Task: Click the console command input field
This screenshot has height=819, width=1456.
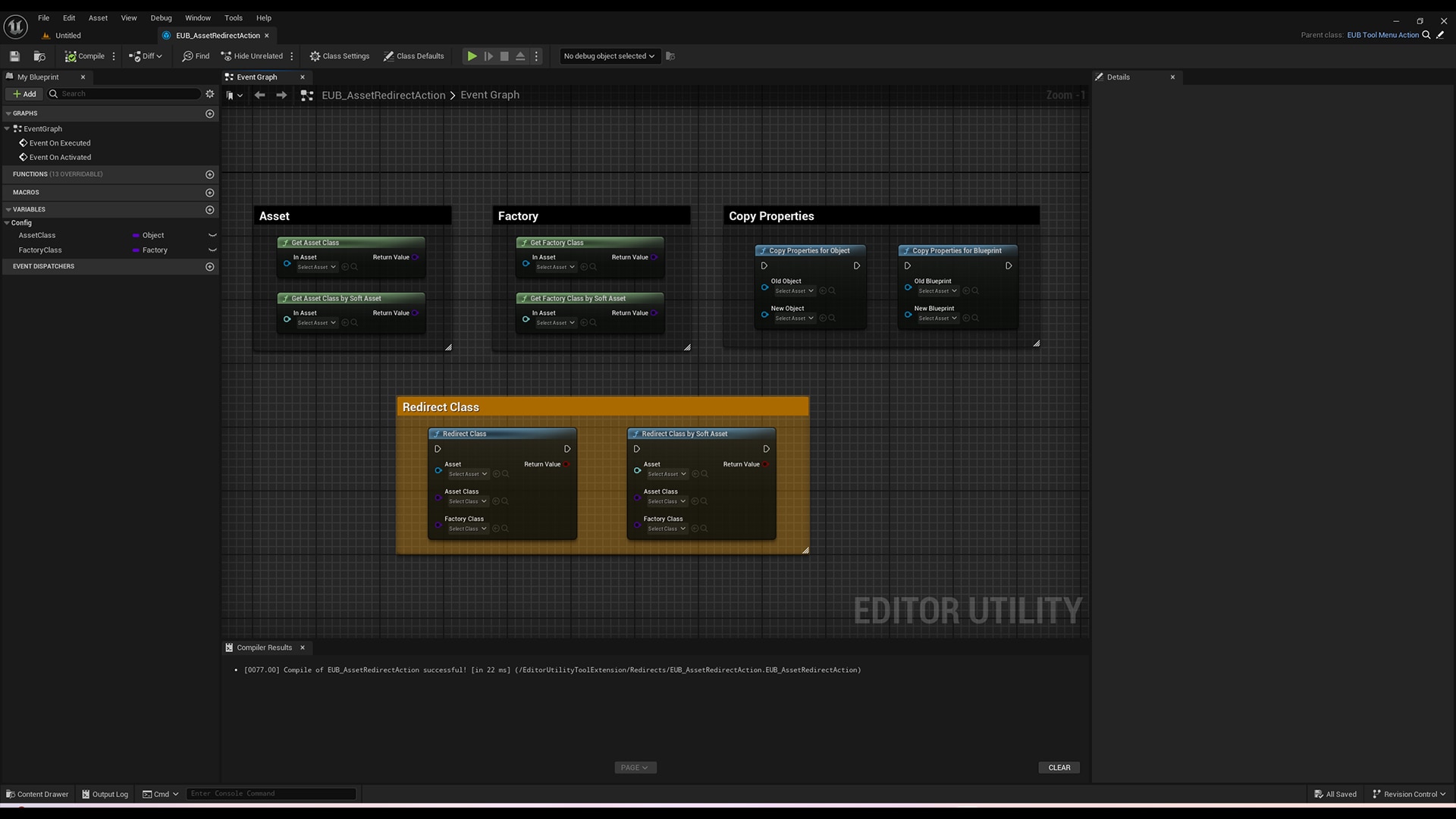Action: tap(271, 793)
